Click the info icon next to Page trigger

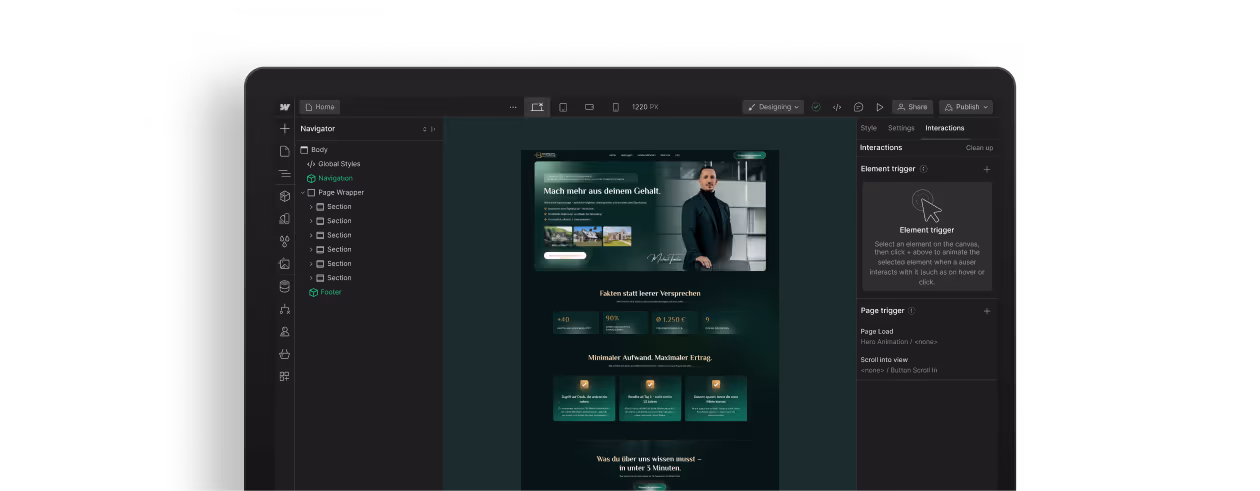pos(911,311)
